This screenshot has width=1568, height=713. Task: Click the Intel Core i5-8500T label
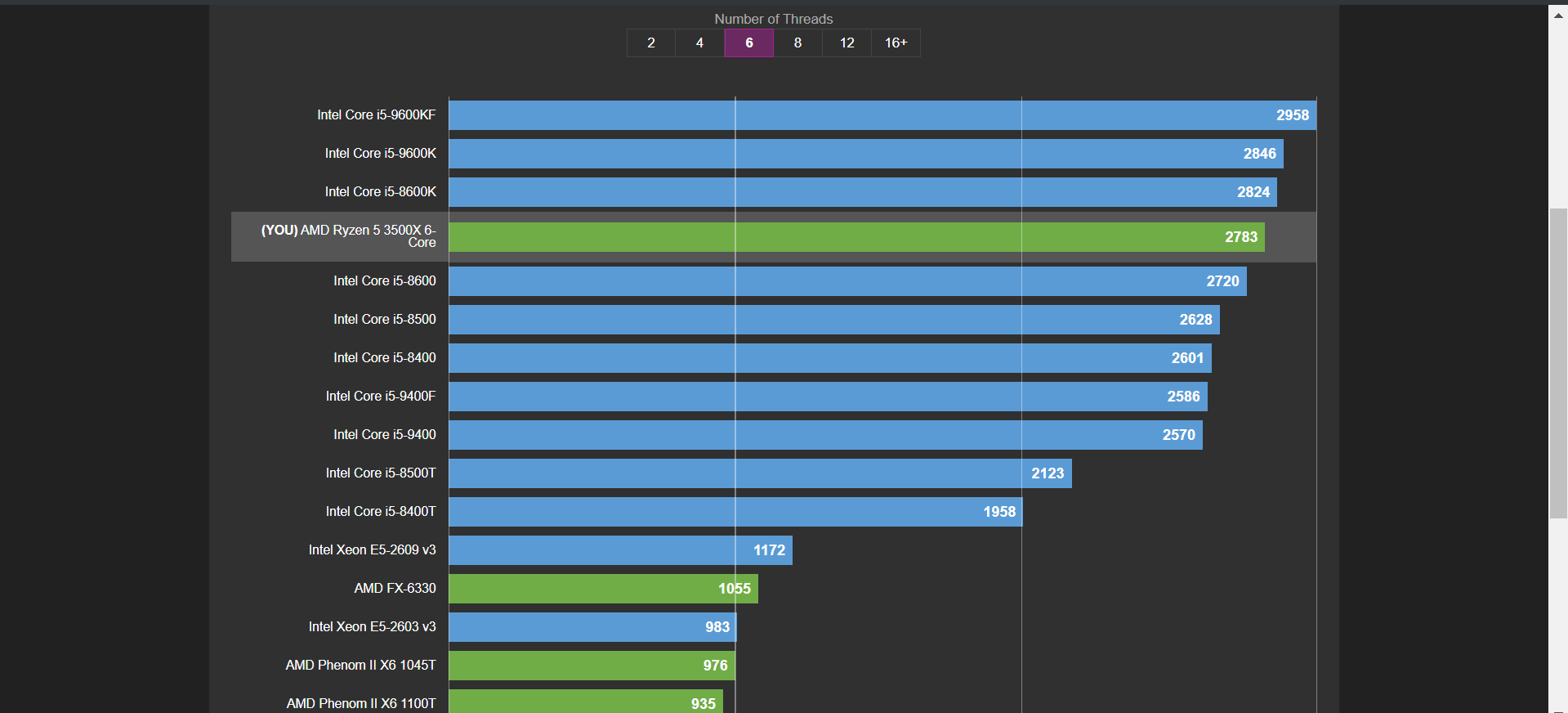click(x=381, y=473)
